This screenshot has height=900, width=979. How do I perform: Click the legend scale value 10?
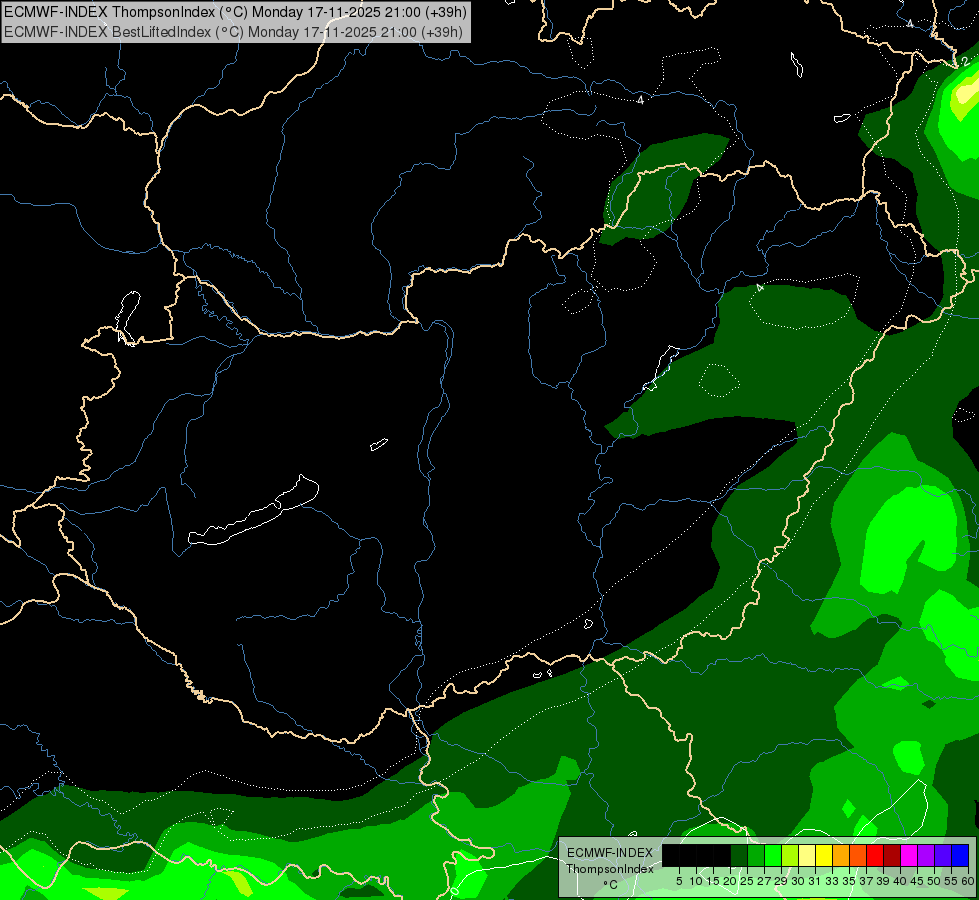(x=696, y=881)
